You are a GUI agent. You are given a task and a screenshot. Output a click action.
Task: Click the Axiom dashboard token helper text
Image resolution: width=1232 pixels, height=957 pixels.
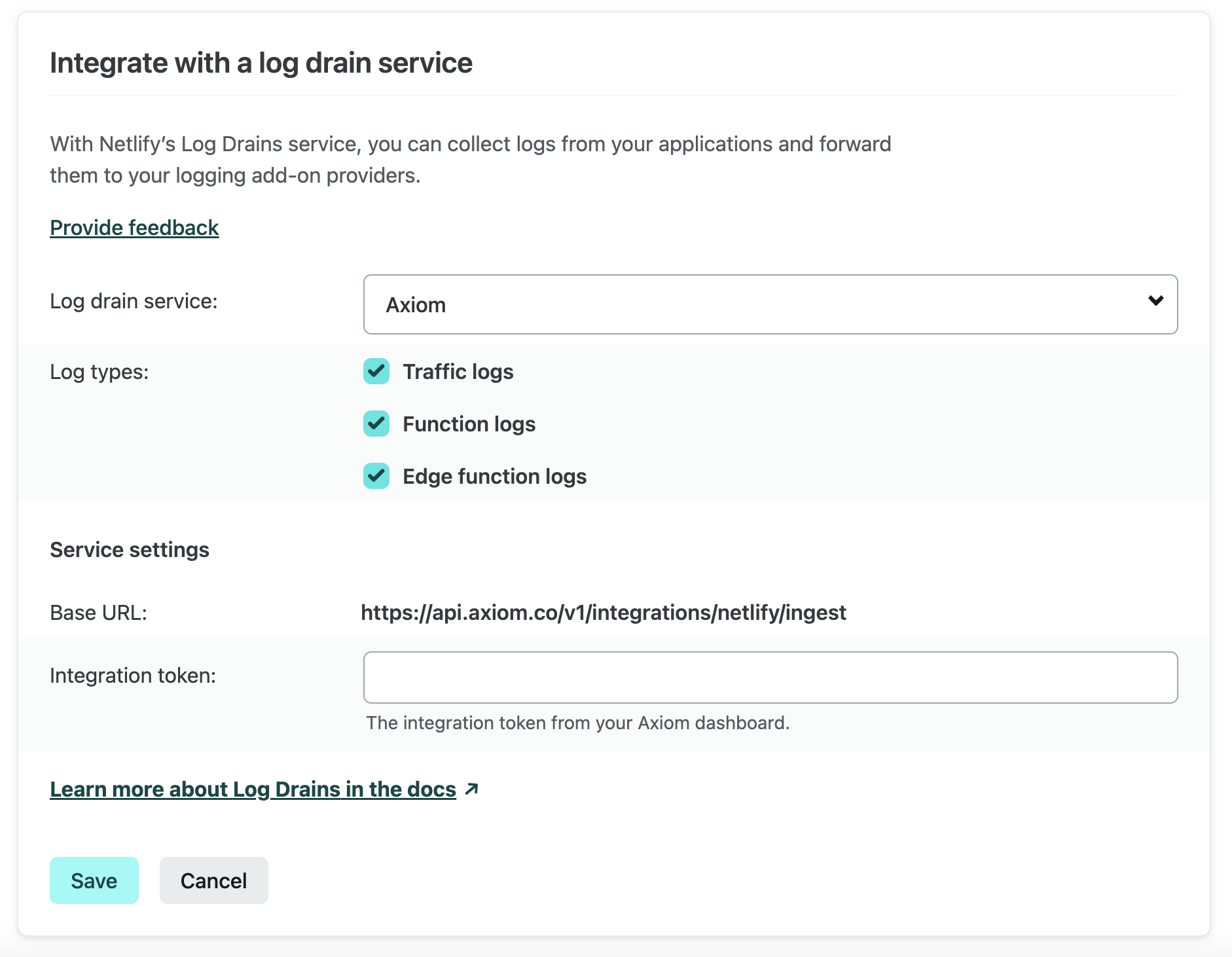577,723
